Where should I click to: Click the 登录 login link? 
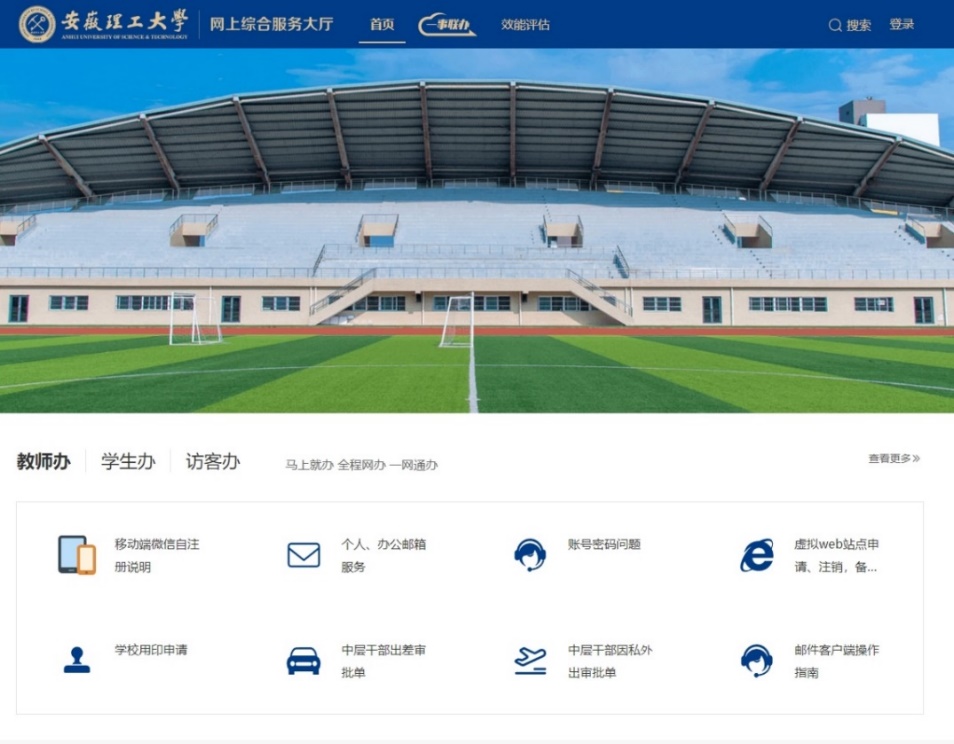[x=902, y=24]
